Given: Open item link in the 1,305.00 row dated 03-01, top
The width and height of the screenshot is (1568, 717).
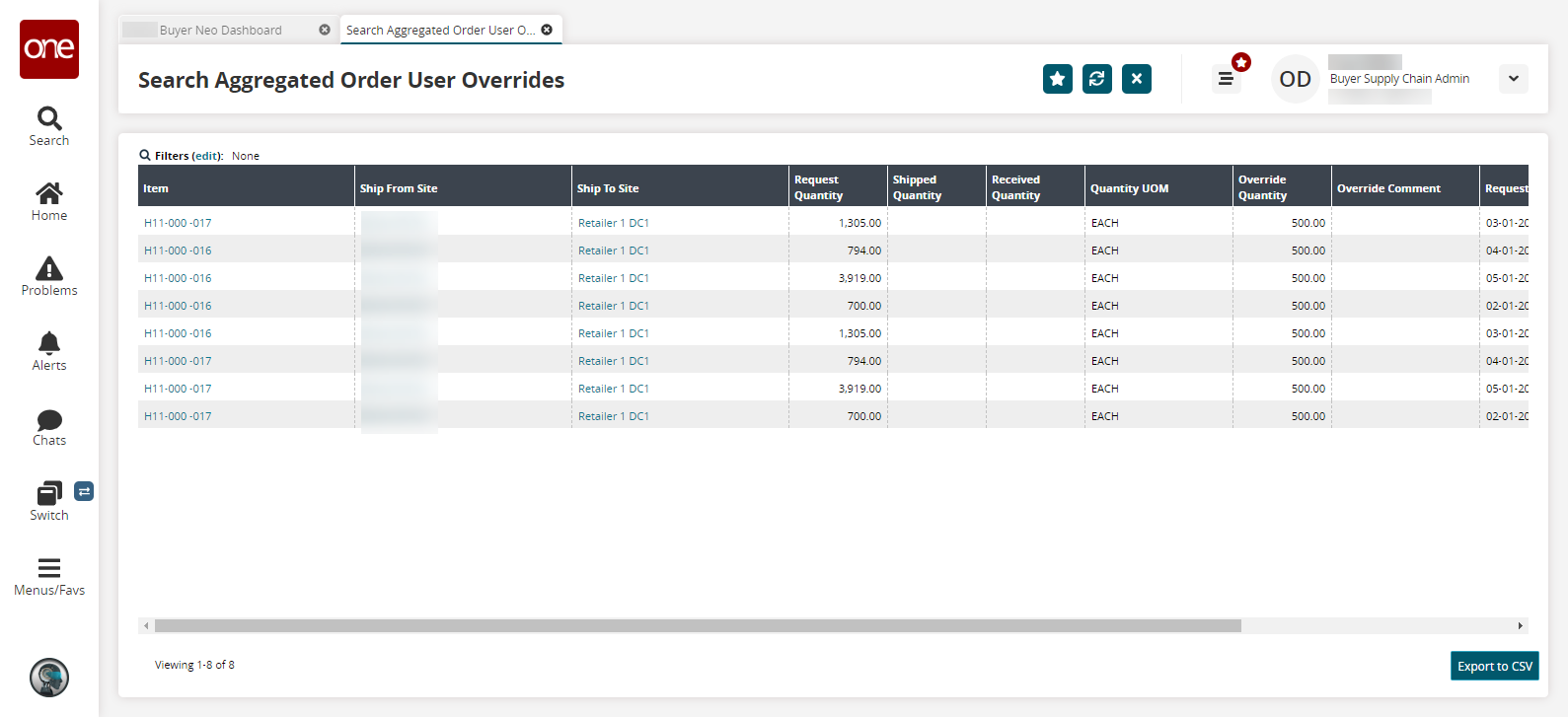Looking at the screenshot, I should (x=178, y=223).
